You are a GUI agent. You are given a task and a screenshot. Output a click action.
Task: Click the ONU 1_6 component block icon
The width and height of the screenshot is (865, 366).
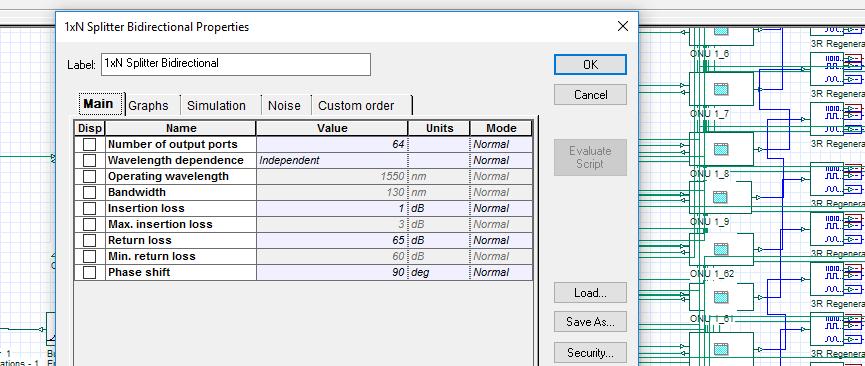[x=721, y=29]
